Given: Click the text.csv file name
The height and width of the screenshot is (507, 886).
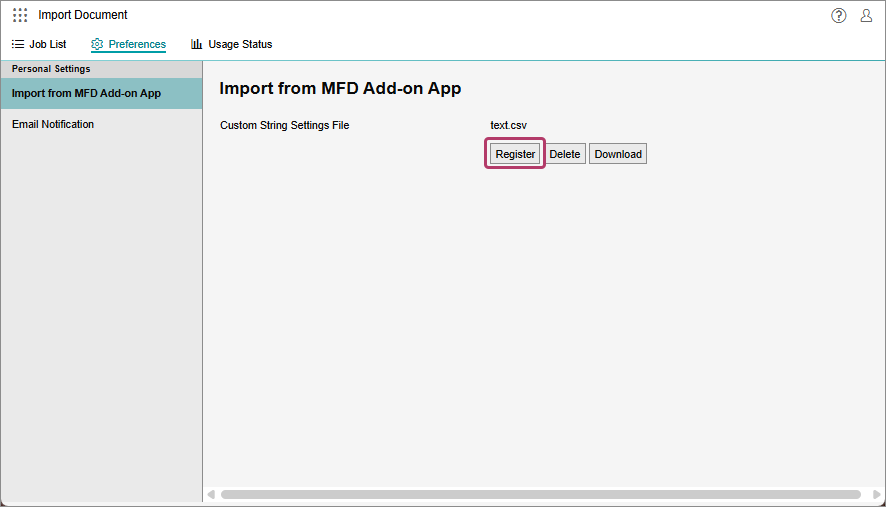Looking at the screenshot, I should click(x=508, y=125).
